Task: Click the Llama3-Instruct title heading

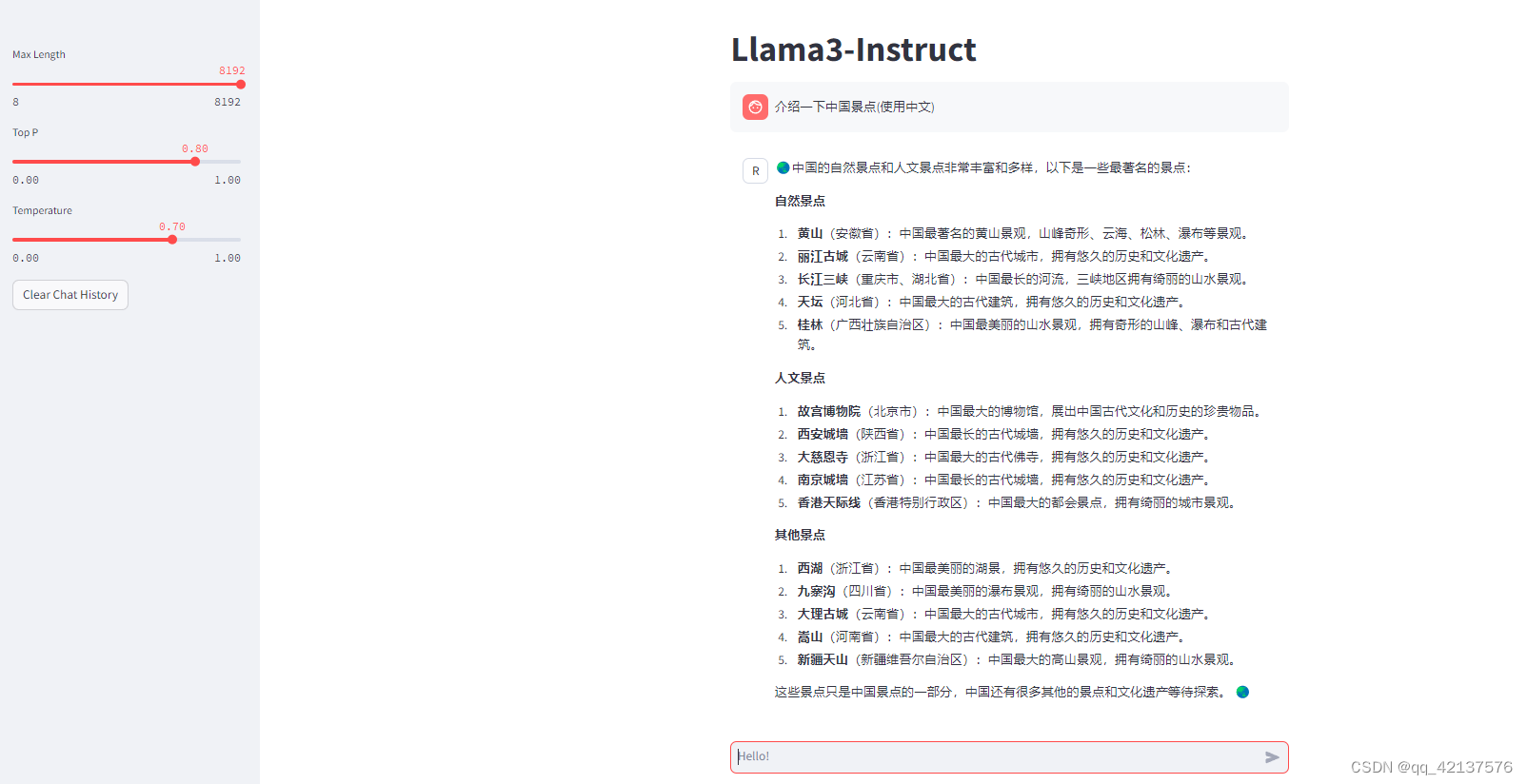Action: click(853, 49)
